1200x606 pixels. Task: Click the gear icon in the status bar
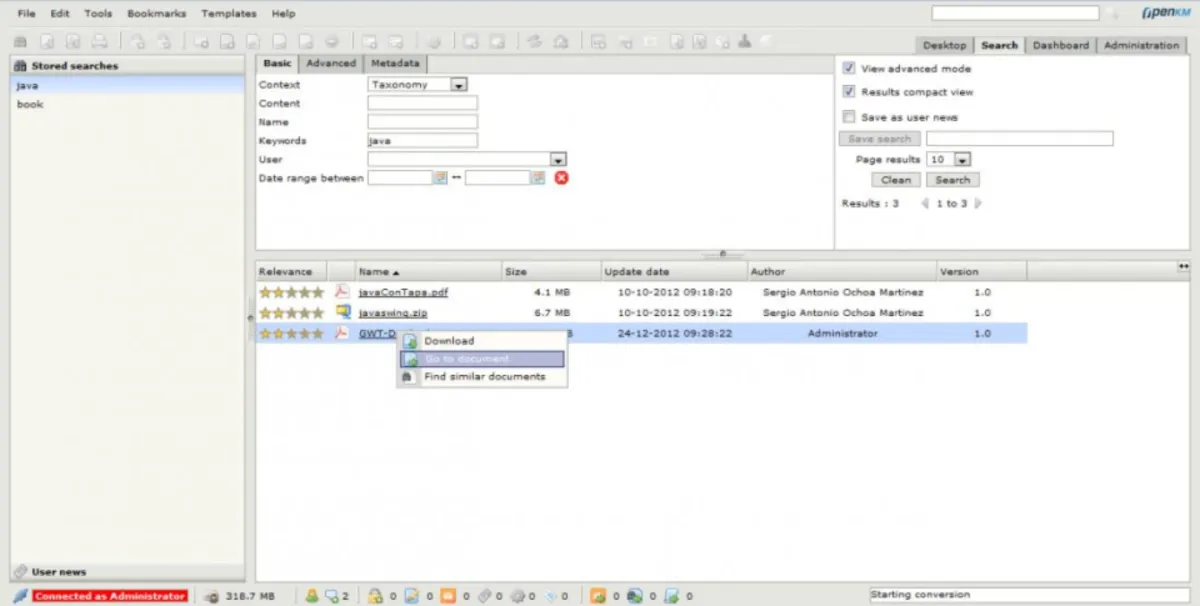pos(517,596)
